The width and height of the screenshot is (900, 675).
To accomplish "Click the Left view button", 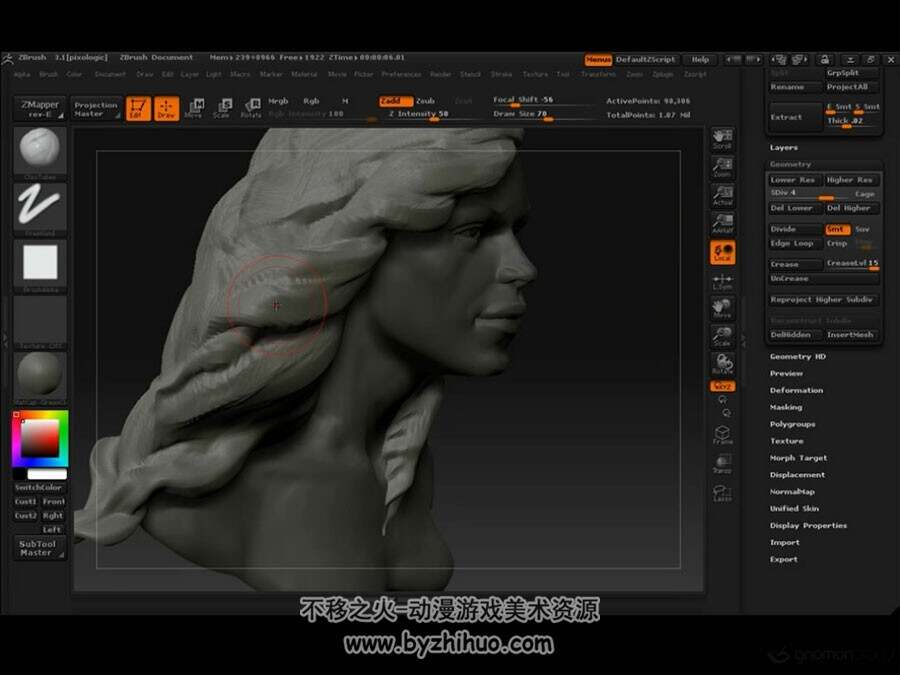I will point(52,530).
